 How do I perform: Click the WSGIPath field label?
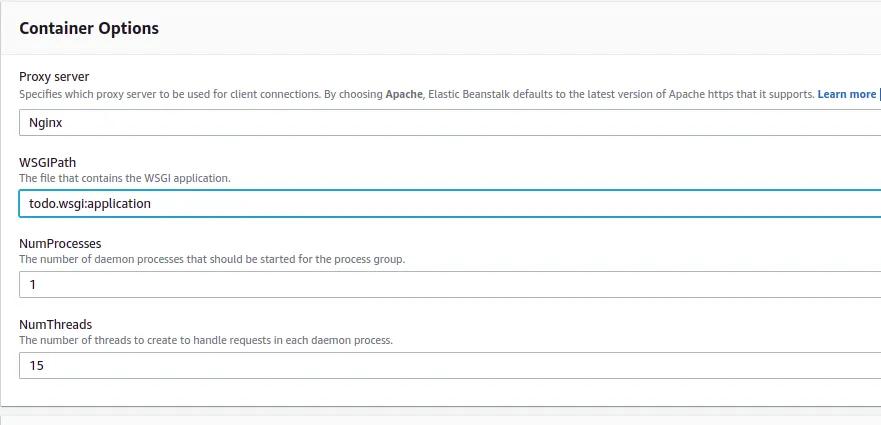48,161
